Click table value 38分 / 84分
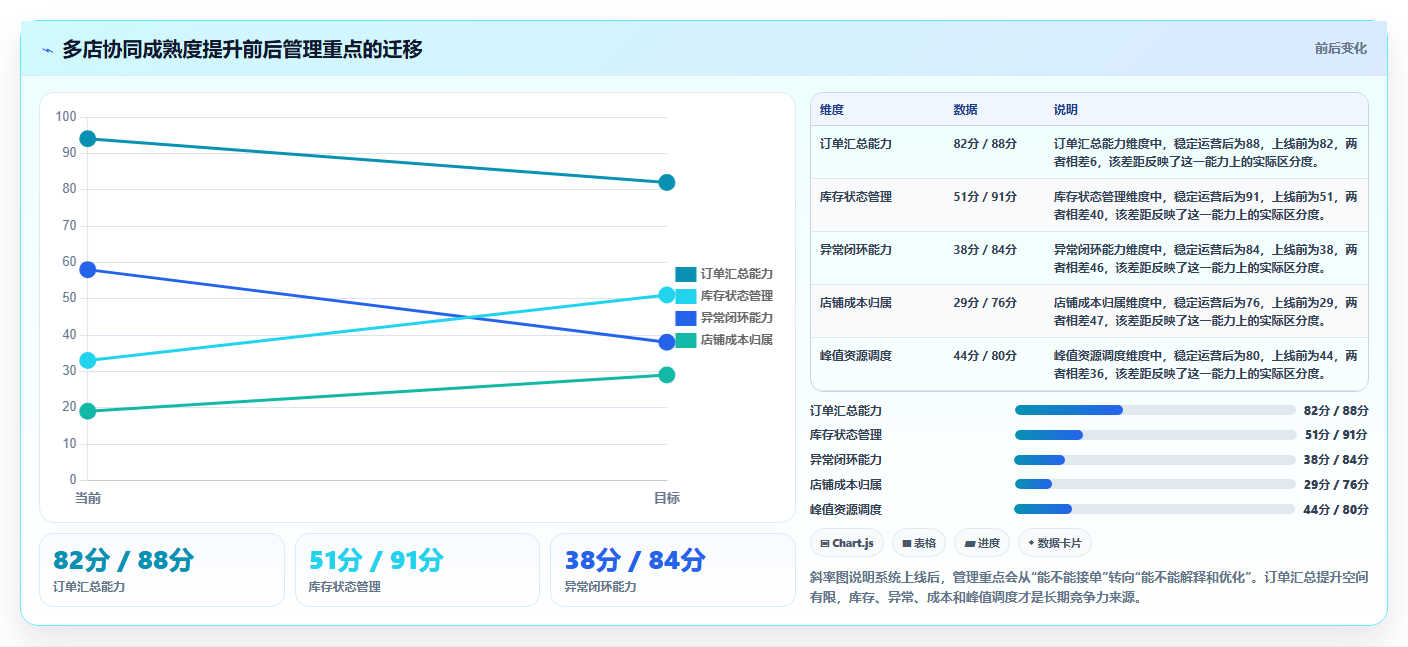Screen dimensions: 1408x647 (986, 250)
